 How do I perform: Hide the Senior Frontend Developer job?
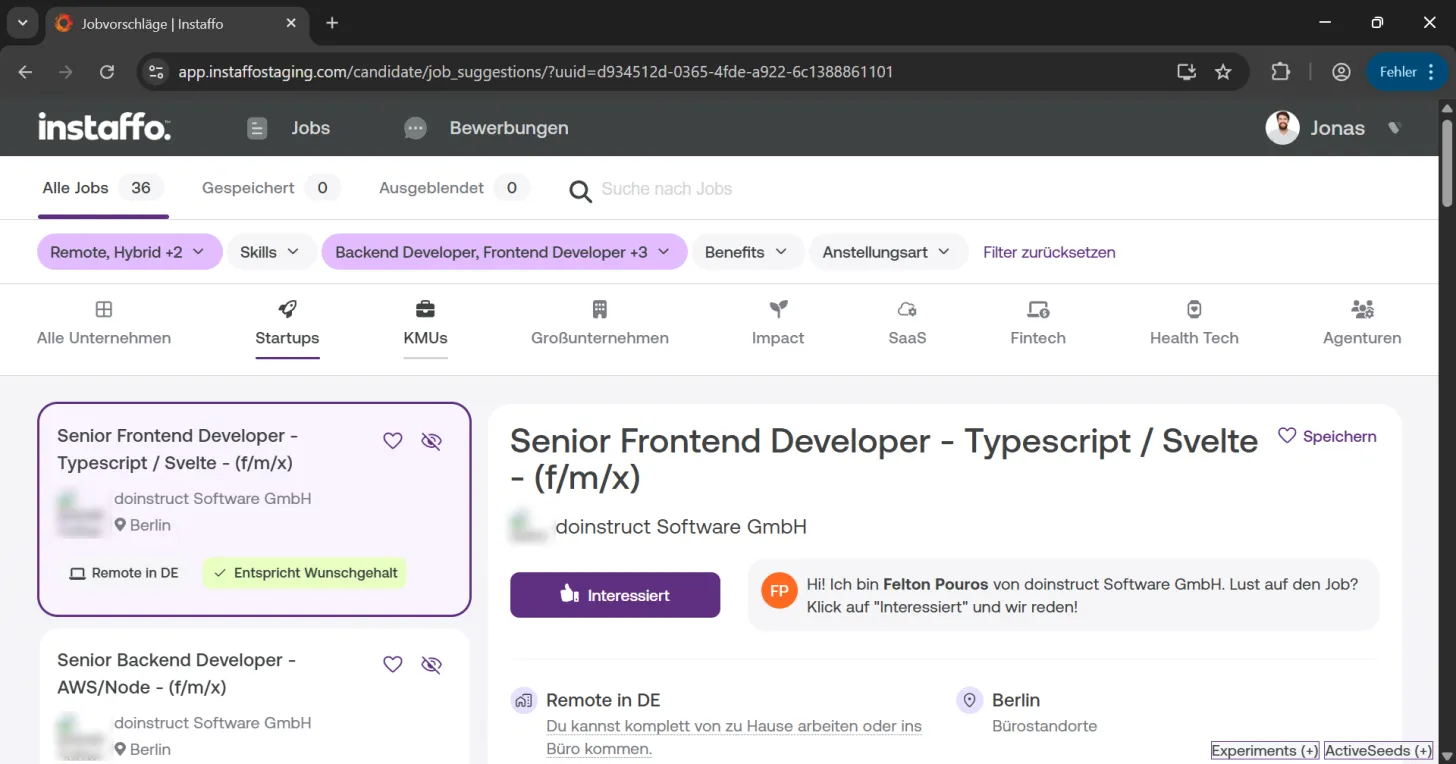pos(431,441)
